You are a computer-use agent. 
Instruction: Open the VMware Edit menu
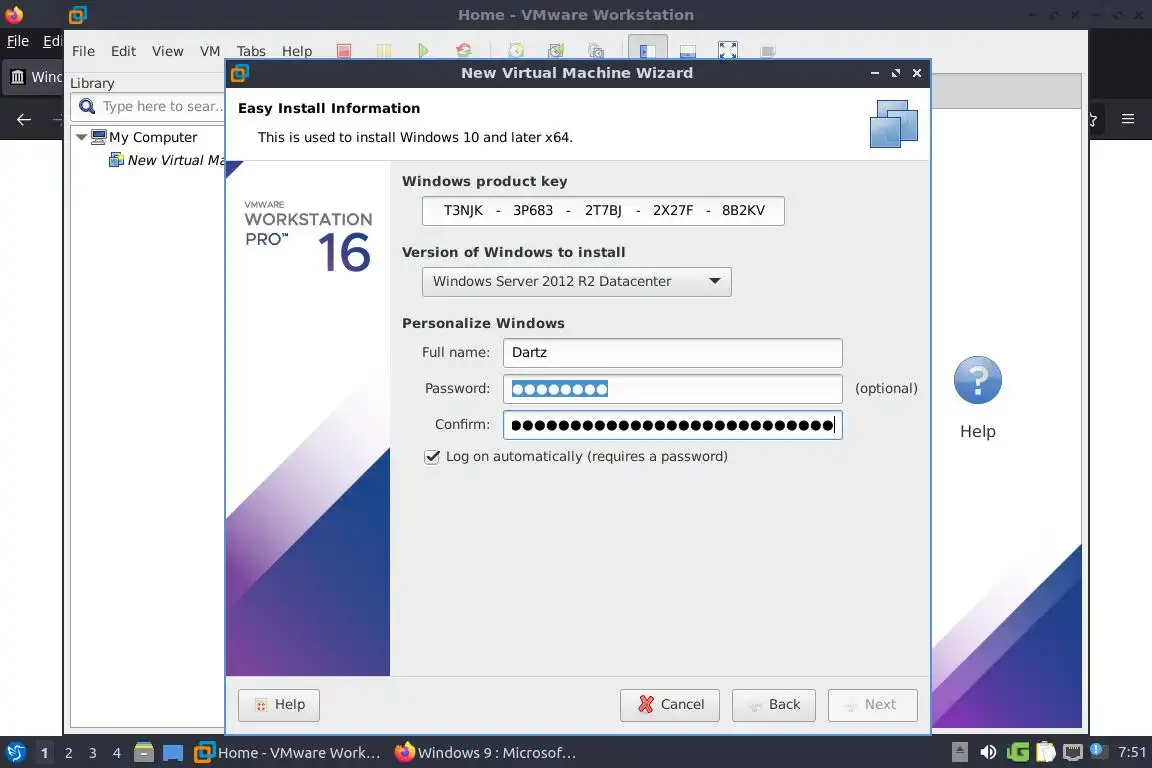click(123, 51)
